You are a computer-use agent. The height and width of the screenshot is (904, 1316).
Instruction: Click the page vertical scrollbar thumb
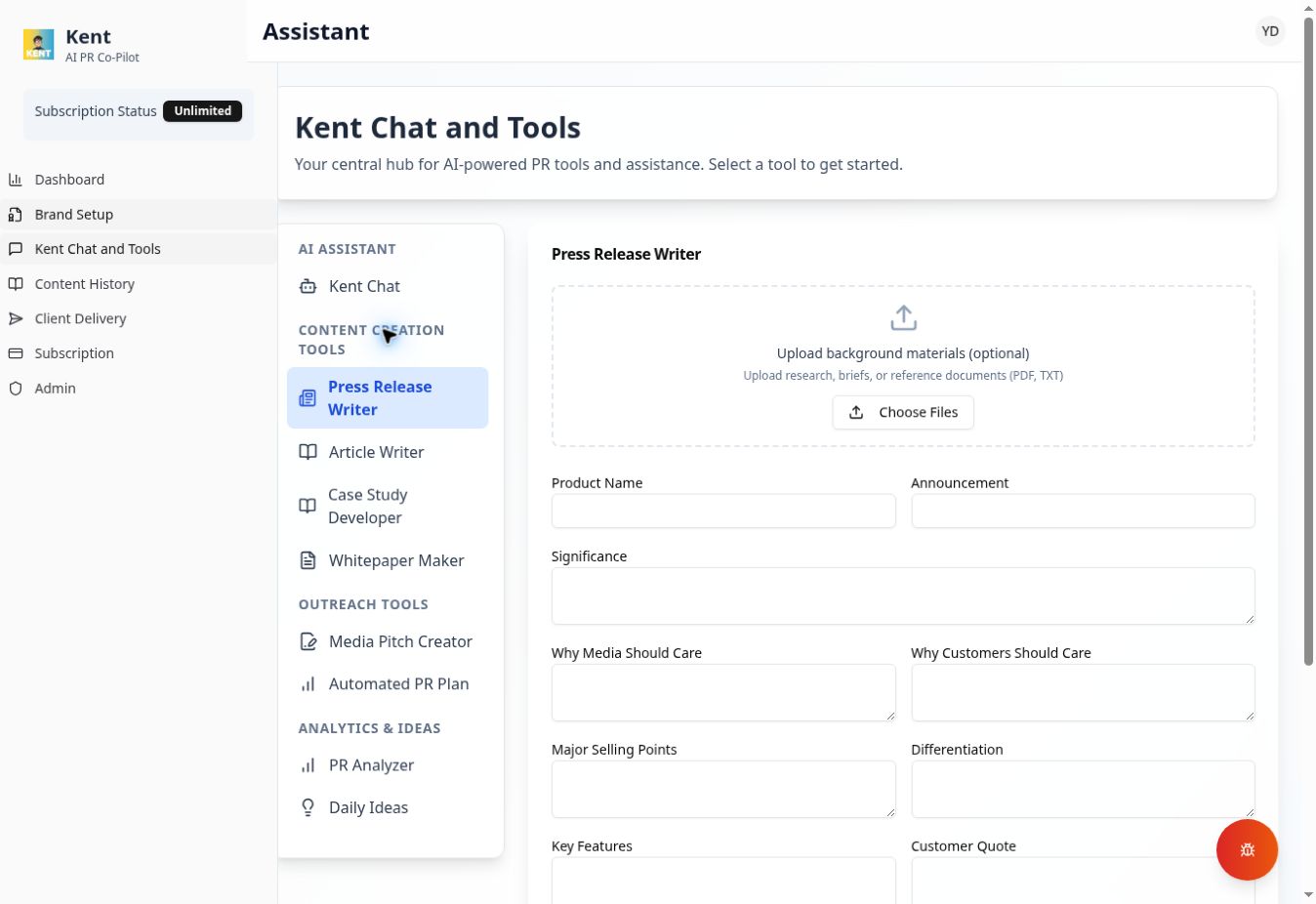(x=1308, y=341)
